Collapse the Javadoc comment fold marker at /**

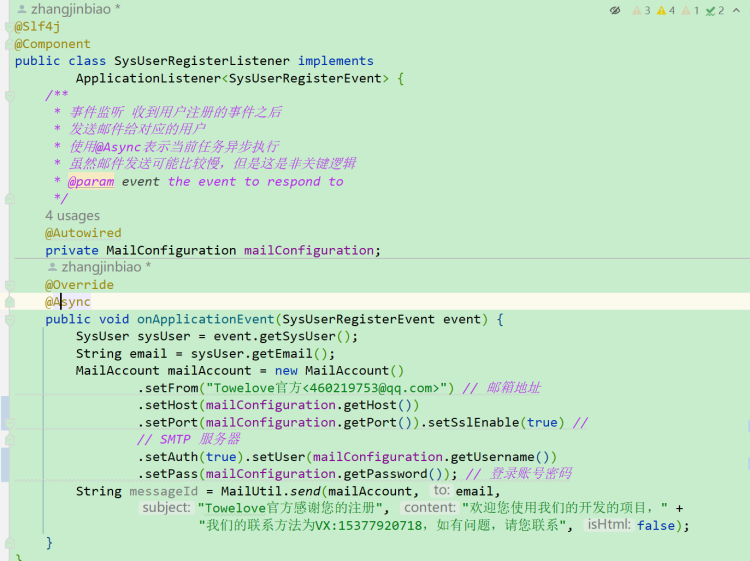tap(10, 96)
